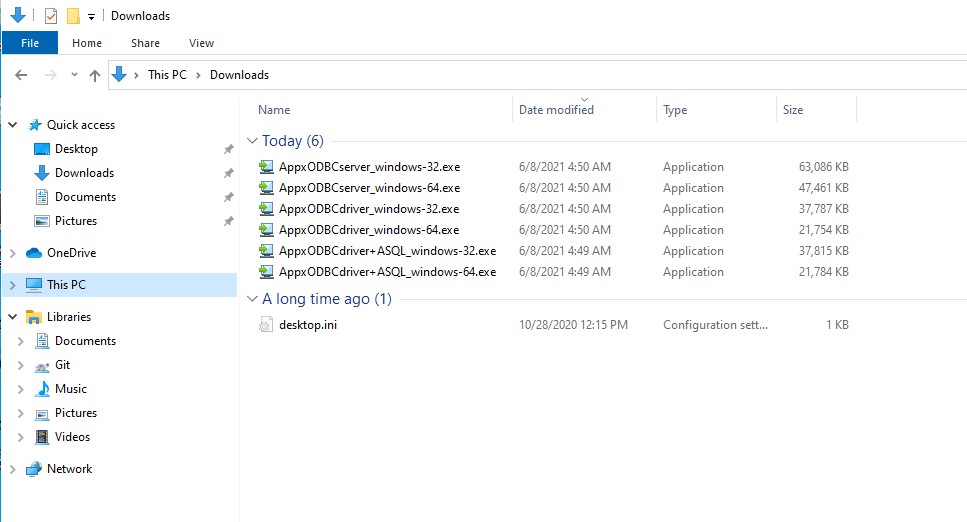This screenshot has height=522, width=967.
Task: Expand the This PC tree node chevron
Action: tap(12, 285)
